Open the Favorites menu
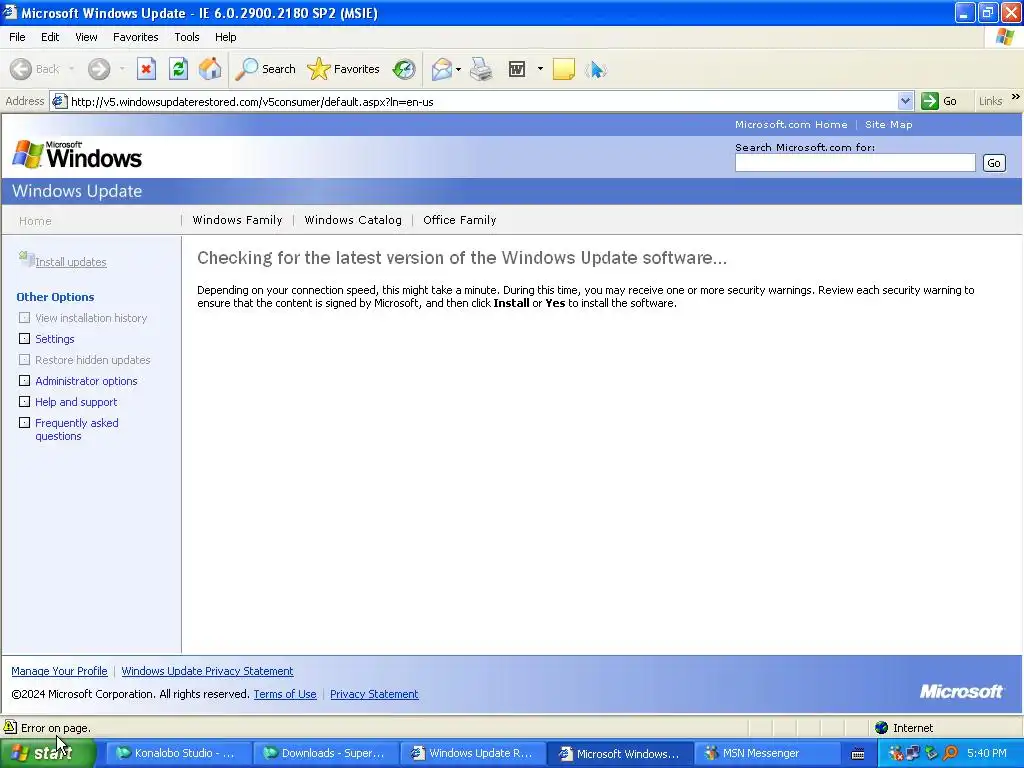The image size is (1024, 768). click(x=135, y=37)
